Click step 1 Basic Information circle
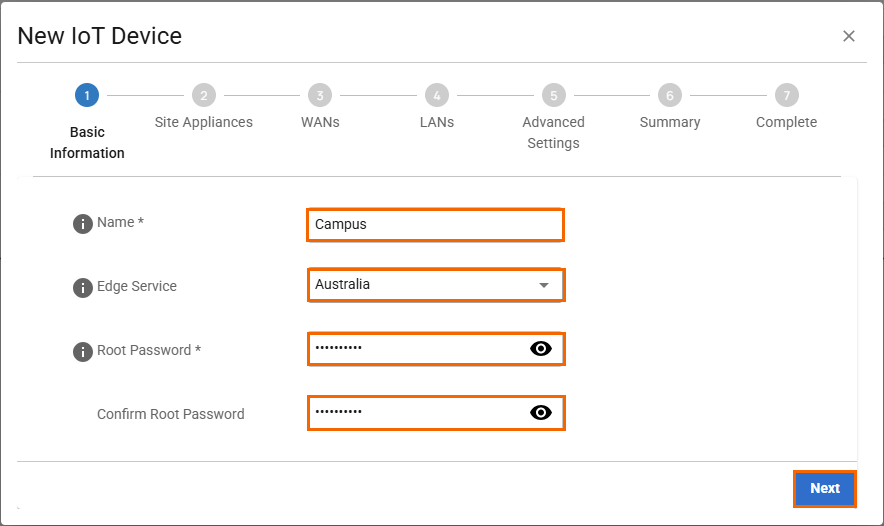The image size is (884, 526). click(87, 96)
